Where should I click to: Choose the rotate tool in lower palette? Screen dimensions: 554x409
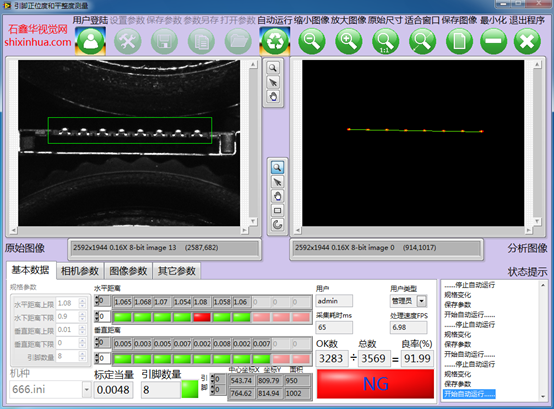pyautogui.click(x=277, y=225)
